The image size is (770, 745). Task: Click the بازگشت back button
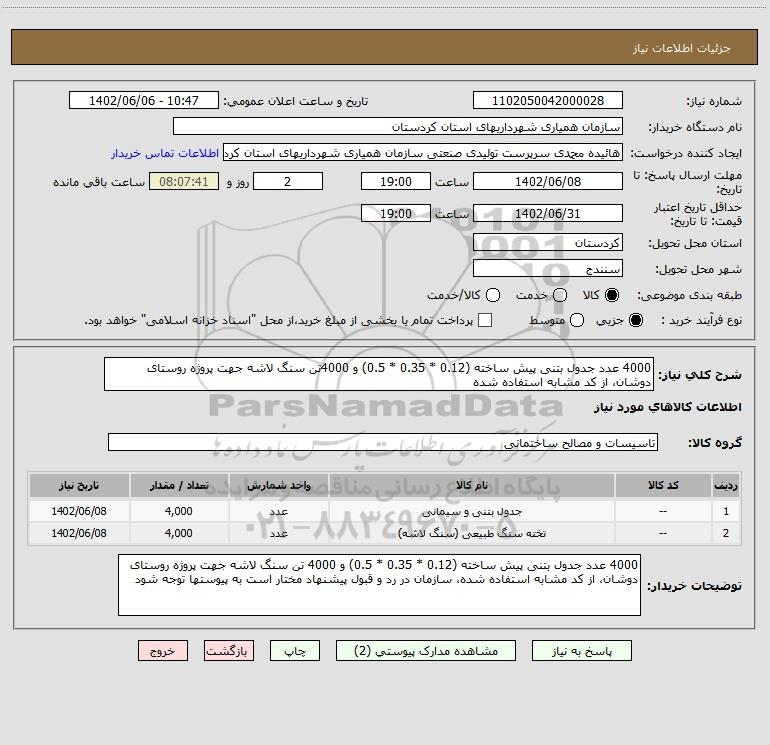(x=229, y=651)
